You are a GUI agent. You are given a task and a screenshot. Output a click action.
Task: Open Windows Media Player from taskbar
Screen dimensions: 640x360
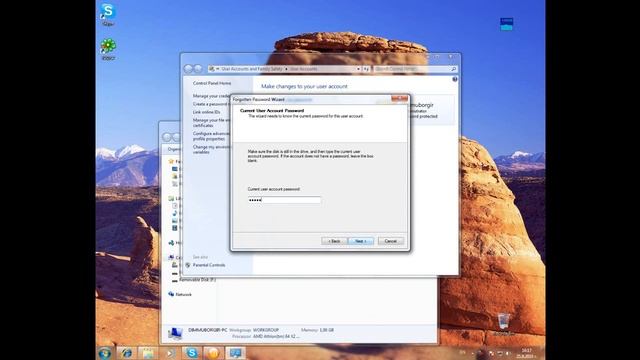pyautogui.click(x=169, y=353)
